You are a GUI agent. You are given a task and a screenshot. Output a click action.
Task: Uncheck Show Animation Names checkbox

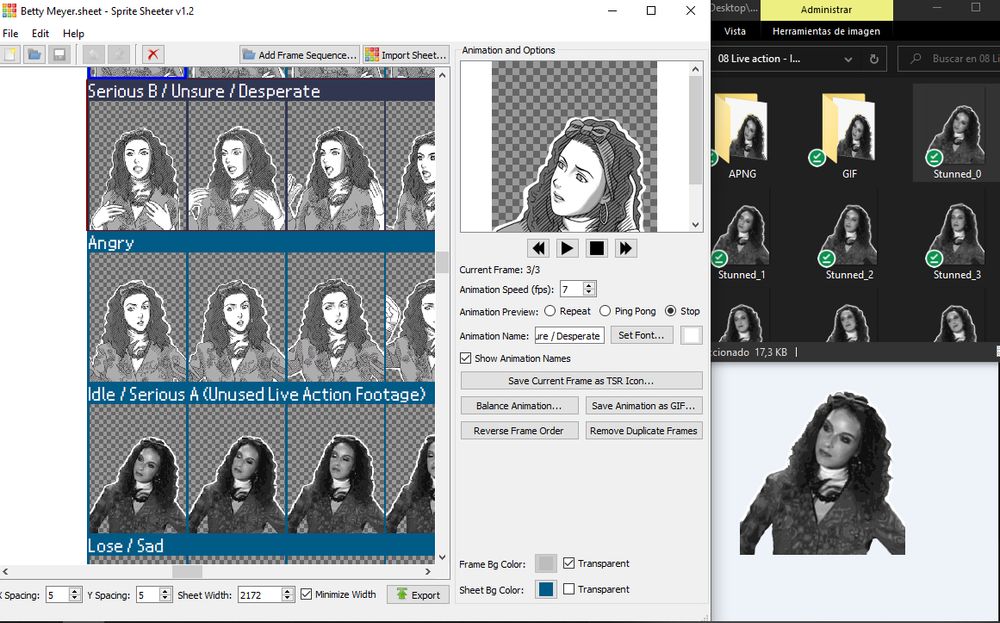466,358
